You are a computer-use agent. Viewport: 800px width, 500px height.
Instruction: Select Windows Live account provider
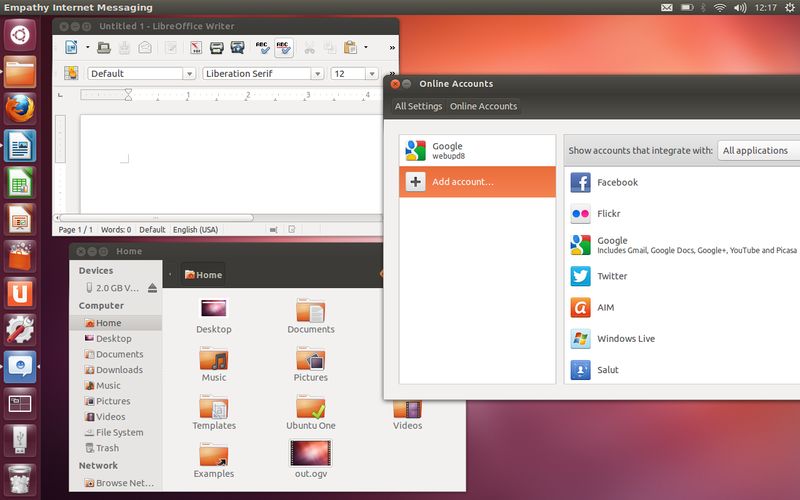coord(682,339)
